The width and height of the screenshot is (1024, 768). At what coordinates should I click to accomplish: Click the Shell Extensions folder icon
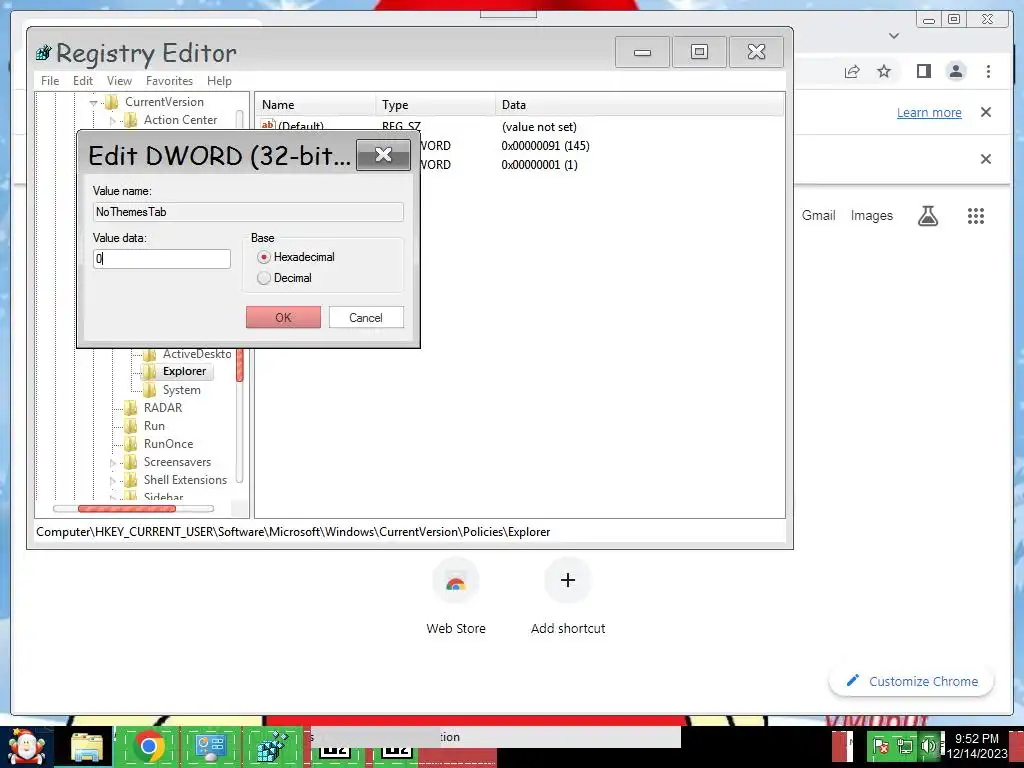coord(131,480)
